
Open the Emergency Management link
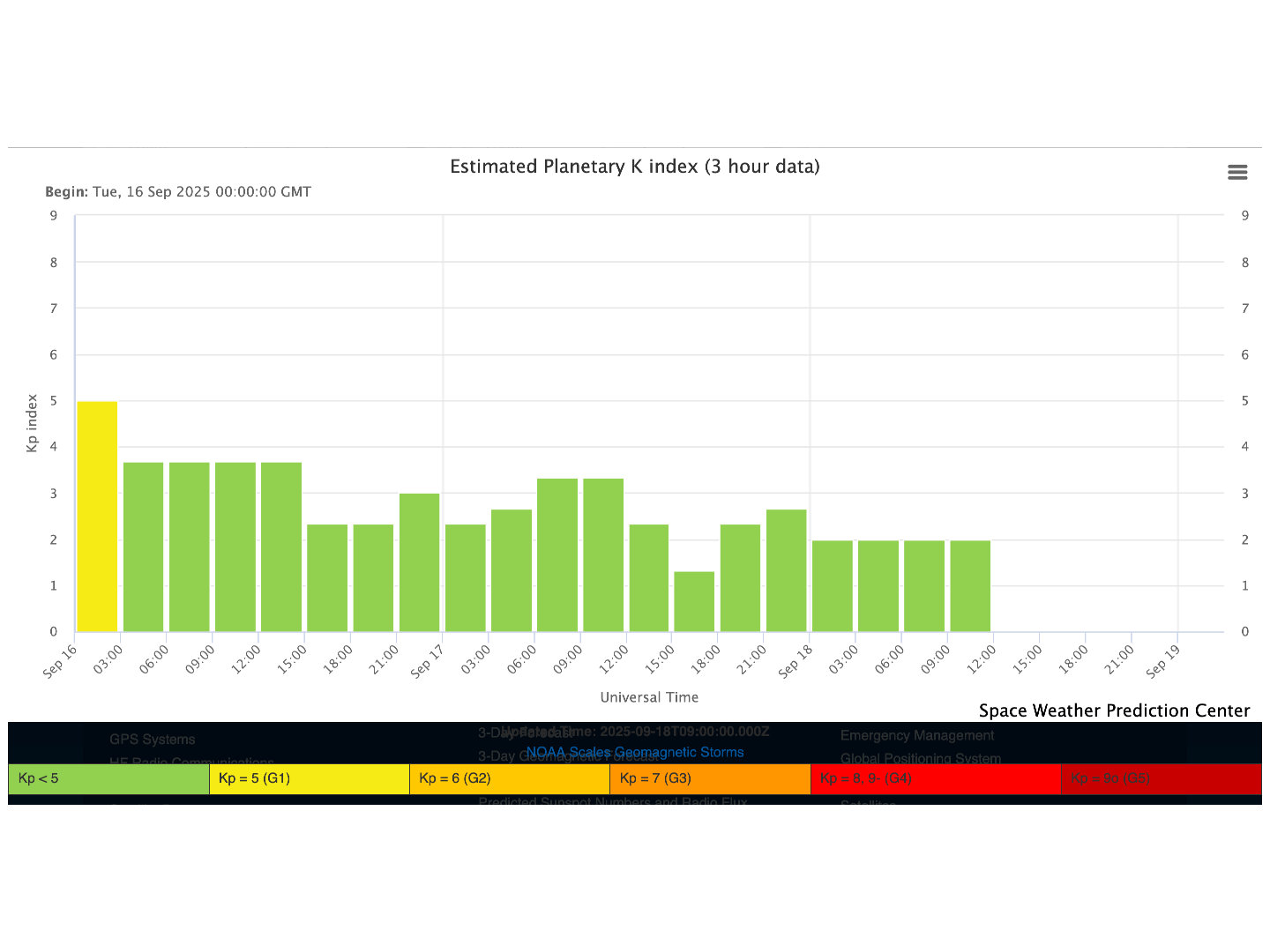(x=917, y=735)
